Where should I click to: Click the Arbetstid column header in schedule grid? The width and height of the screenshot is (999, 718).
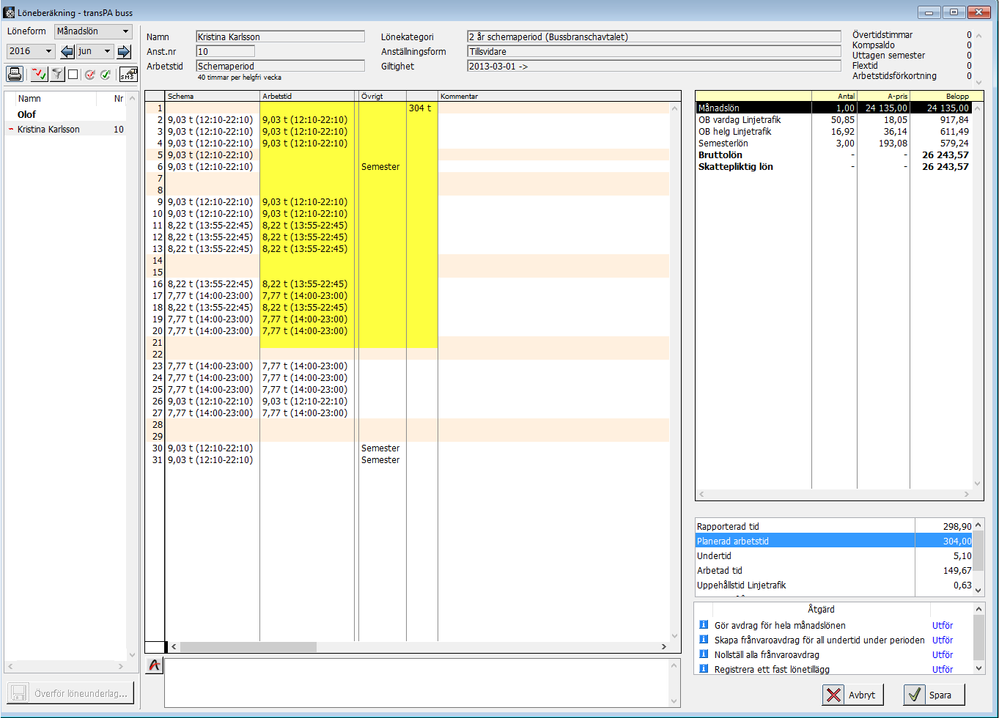[307, 96]
